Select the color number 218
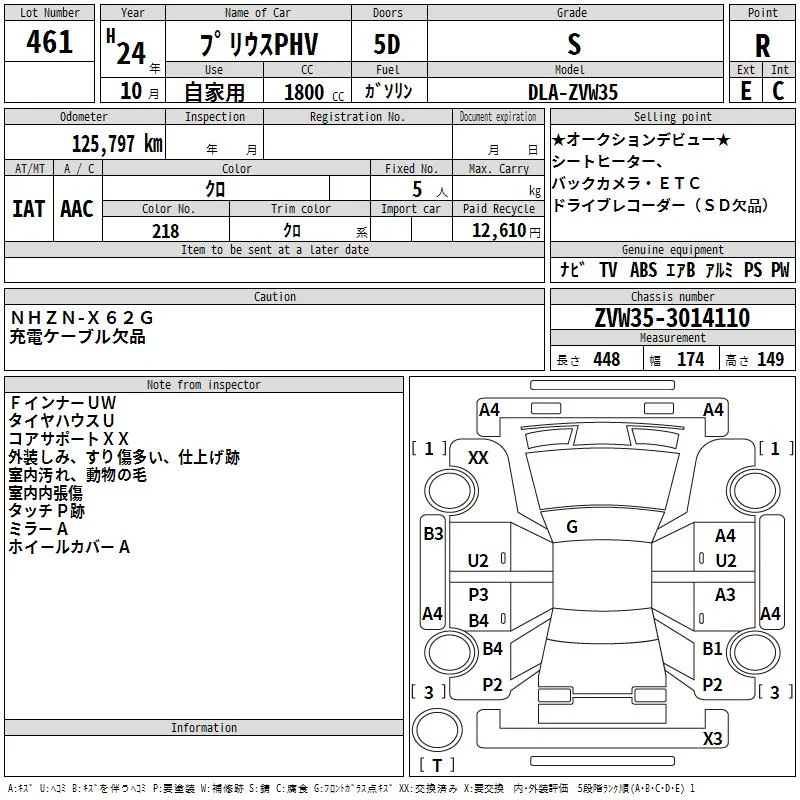This screenshot has width=800, height=800. [x=166, y=231]
